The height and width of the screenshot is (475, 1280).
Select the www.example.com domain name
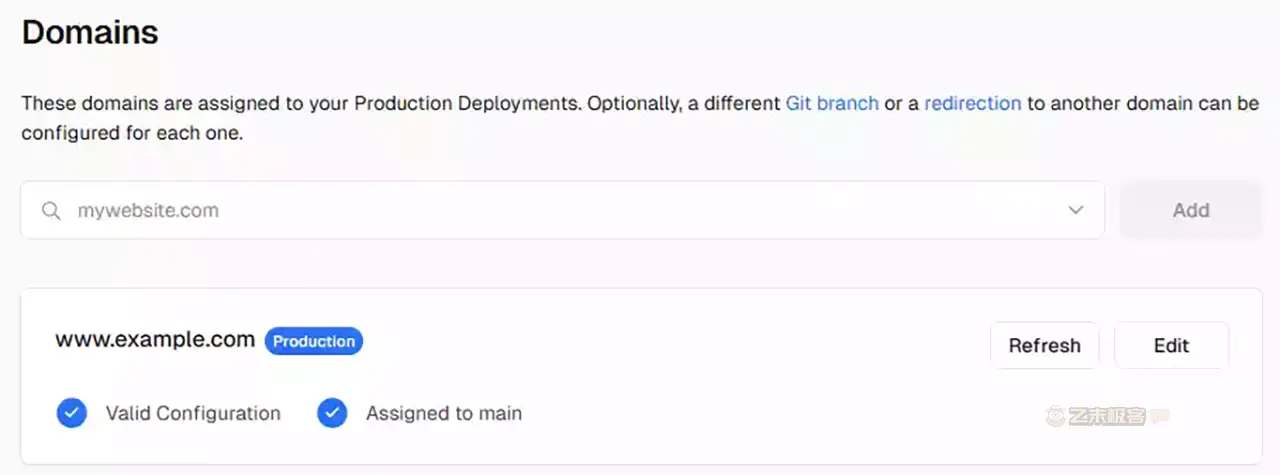(x=155, y=339)
